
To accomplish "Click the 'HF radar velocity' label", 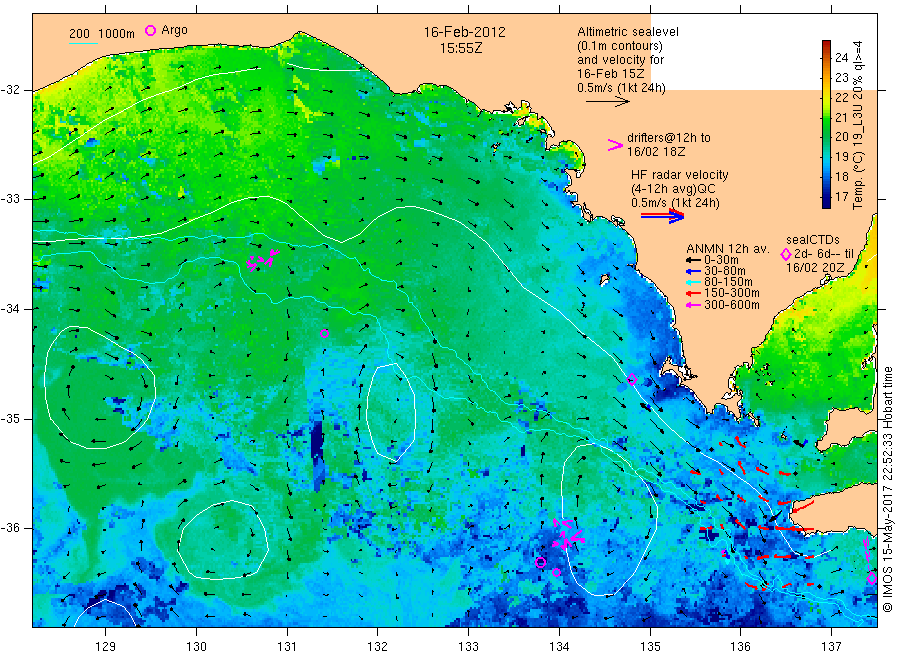I will tap(680, 174).
